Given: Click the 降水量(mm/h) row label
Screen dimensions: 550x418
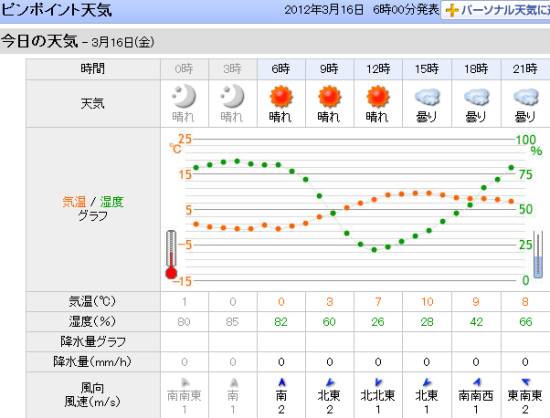Looking at the screenshot, I should point(92,362).
